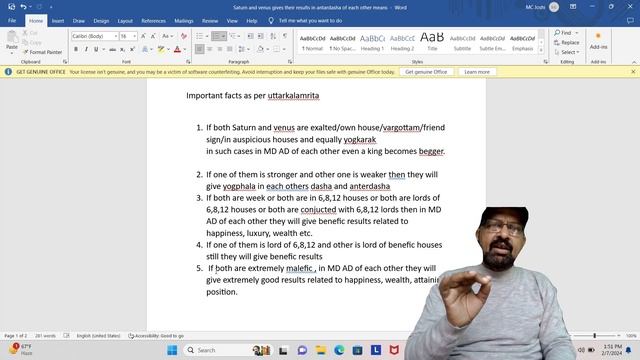Click the Shading paint bucket icon
640x360 pixels.
tap(260, 49)
